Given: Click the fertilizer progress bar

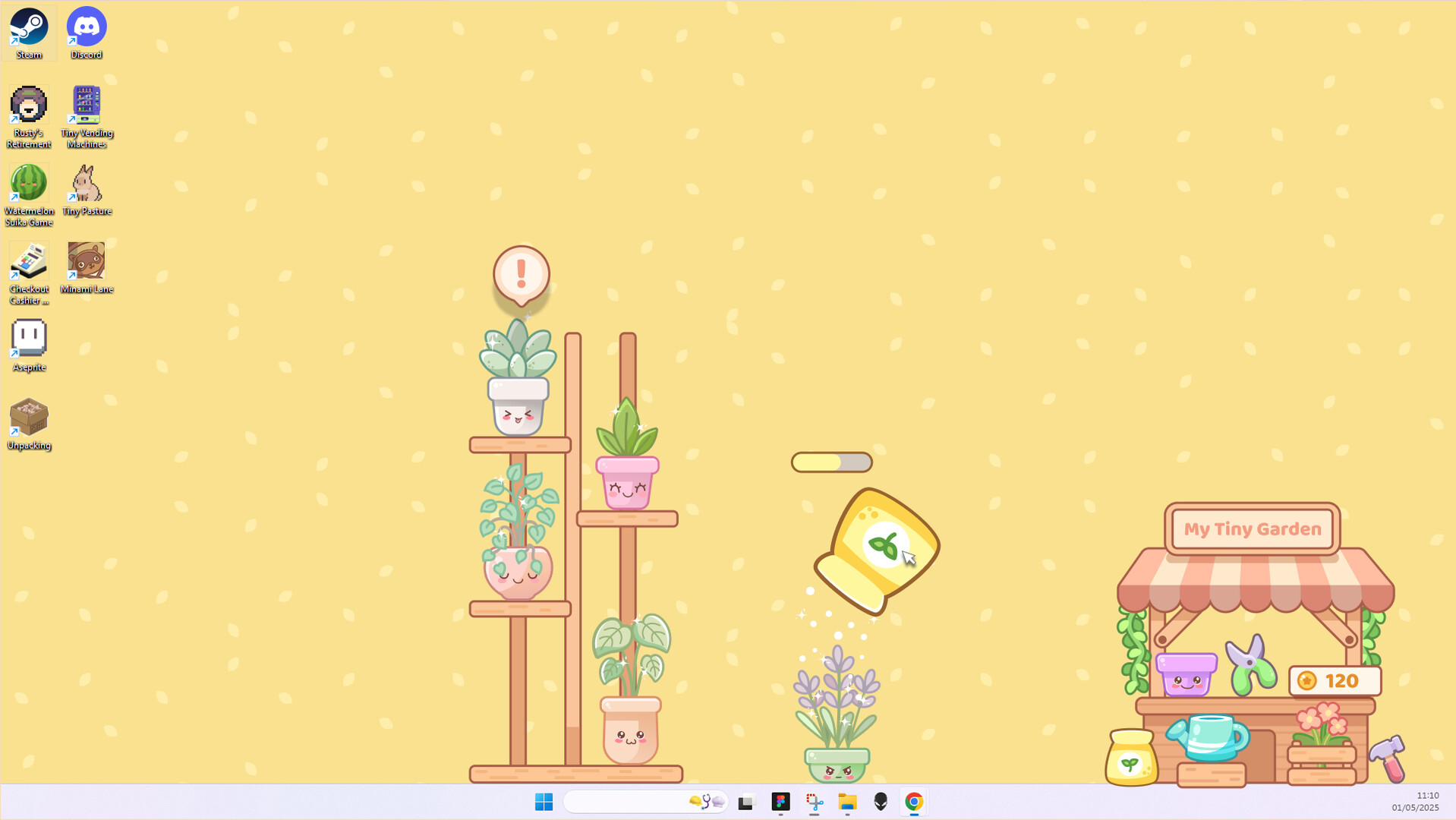Looking at the screenshot, I should 832,462.
